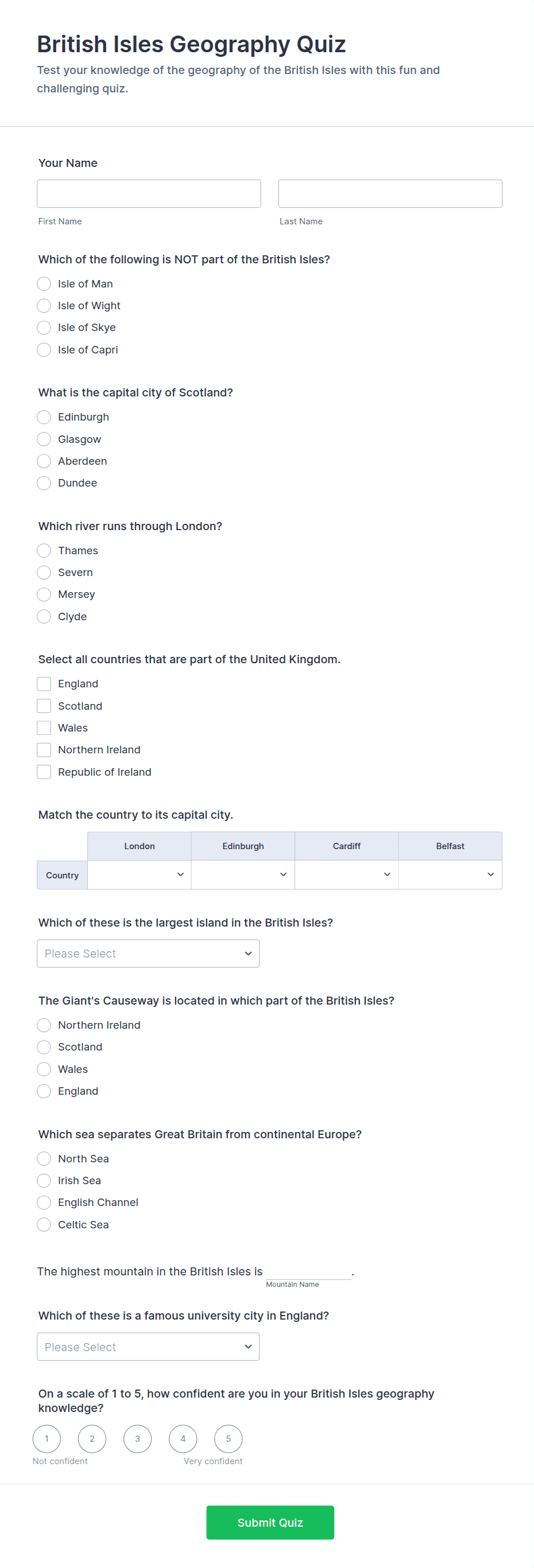The height and width of the screenshot is (1568, 534).
Task: Click the Last Name input field
Action: pyautogui.click(x=390, y=193)
